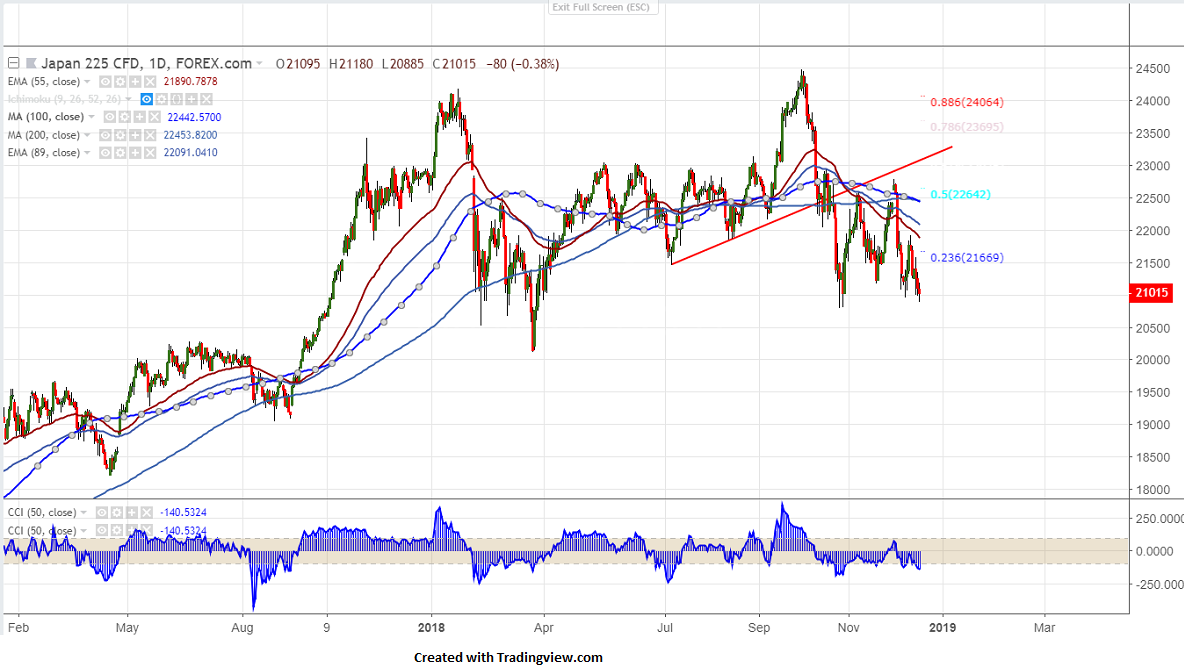This screenshot has width=1184, height=665.
Task: Hide the MA (200, close) indicator
Action: 105,135
